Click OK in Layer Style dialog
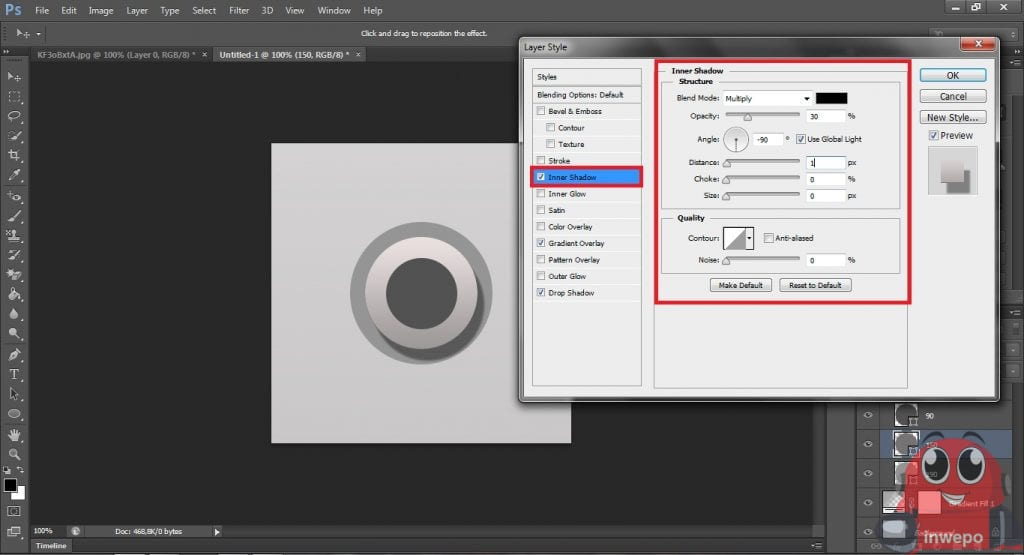This screenshot has height=555, width=1024. [x=952, y=75]
